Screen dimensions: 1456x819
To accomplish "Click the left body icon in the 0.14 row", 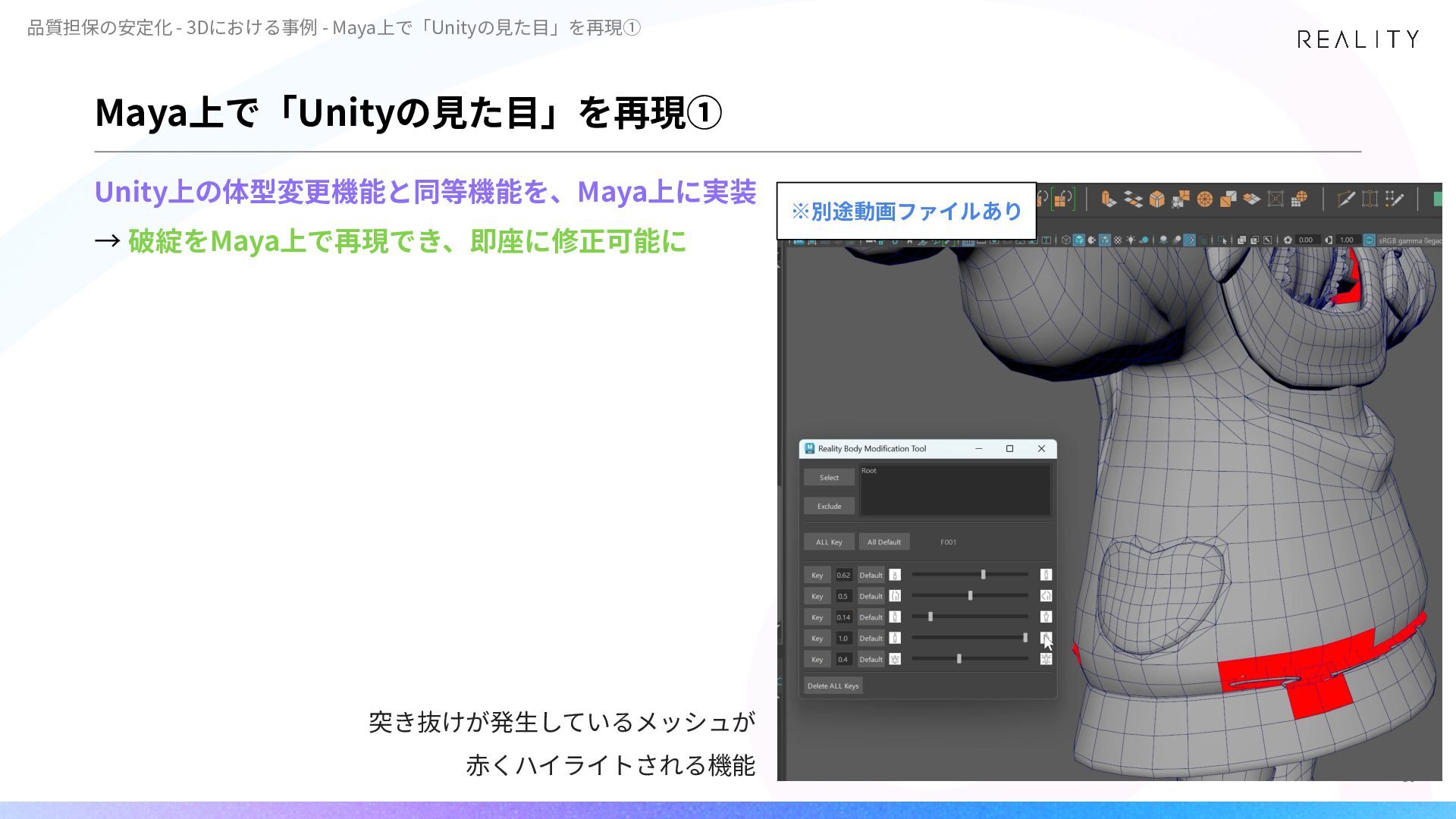I will tap(895, 617).
